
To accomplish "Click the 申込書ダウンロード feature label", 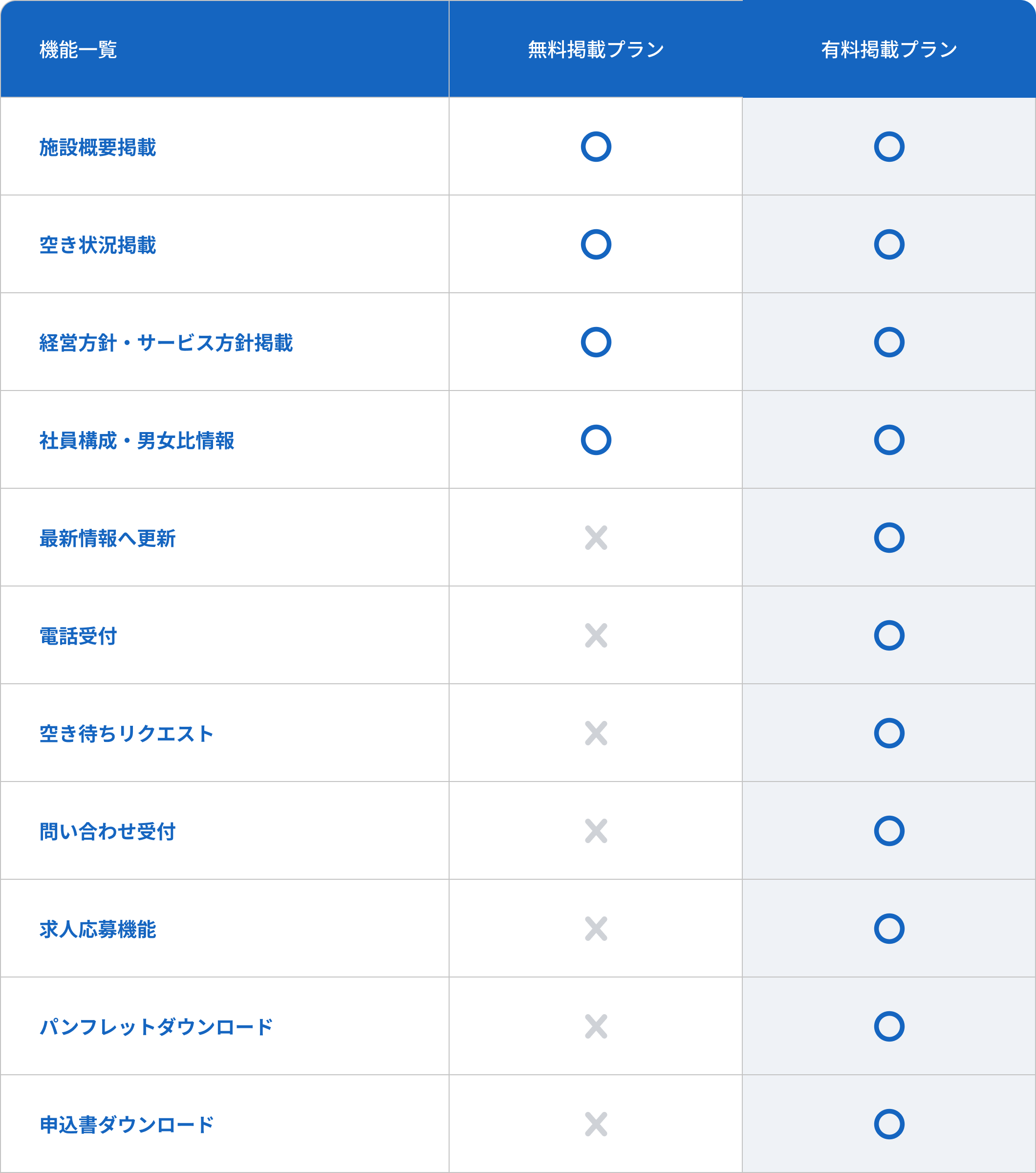I will point(126,1124).
